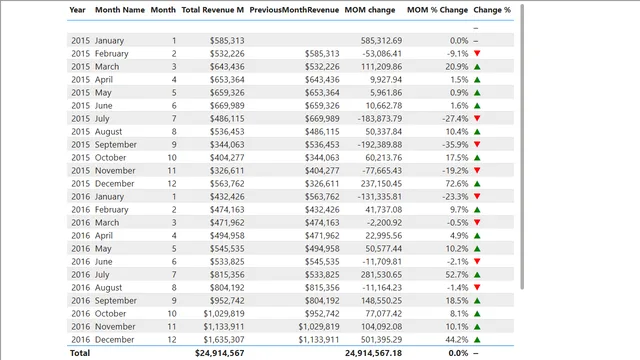Click the red down arrow for 2015 February
Image resolution: width=640 pixels, height=360 pixels.
click(x=477, y=53)
